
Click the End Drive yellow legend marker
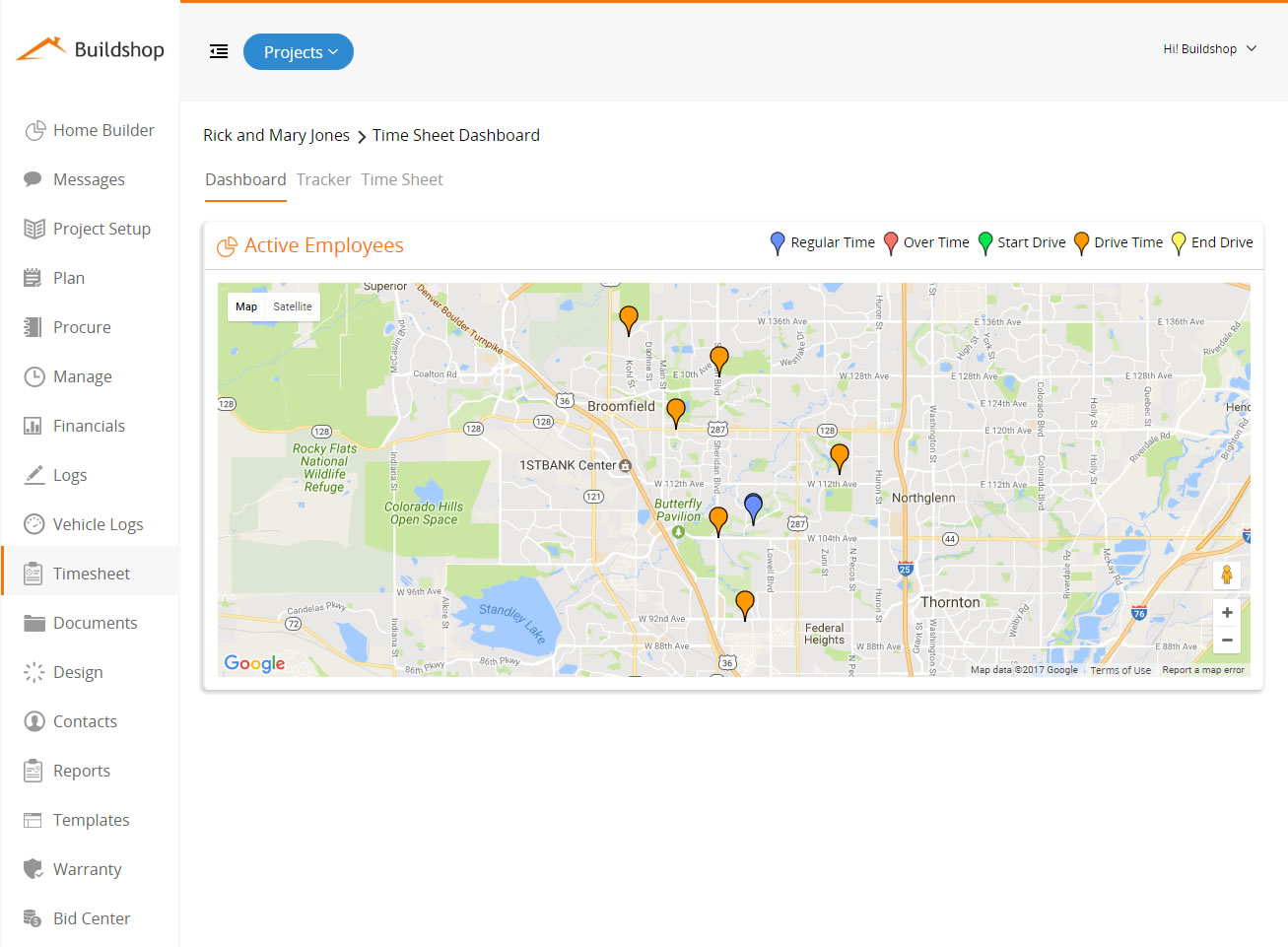(1179, 243)
